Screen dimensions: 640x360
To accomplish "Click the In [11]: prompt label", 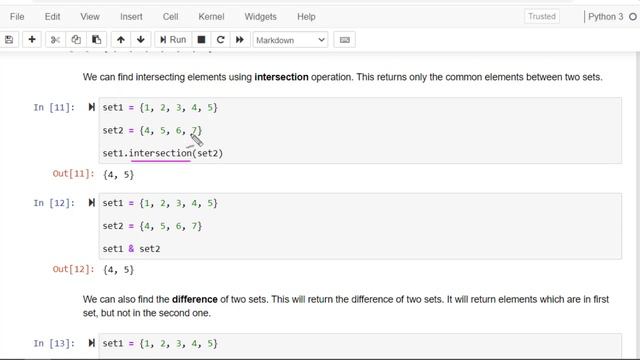I will (x=54, y=107).
